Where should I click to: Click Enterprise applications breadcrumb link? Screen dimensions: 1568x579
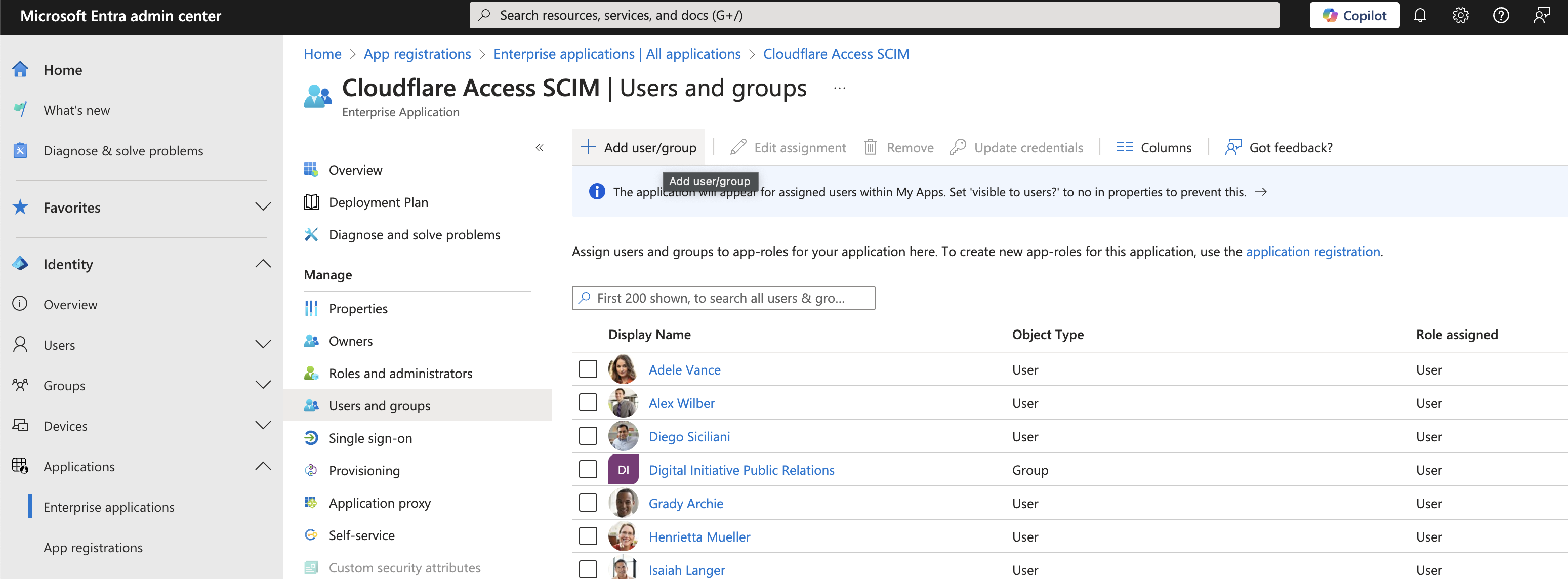[x=616, y=54]
